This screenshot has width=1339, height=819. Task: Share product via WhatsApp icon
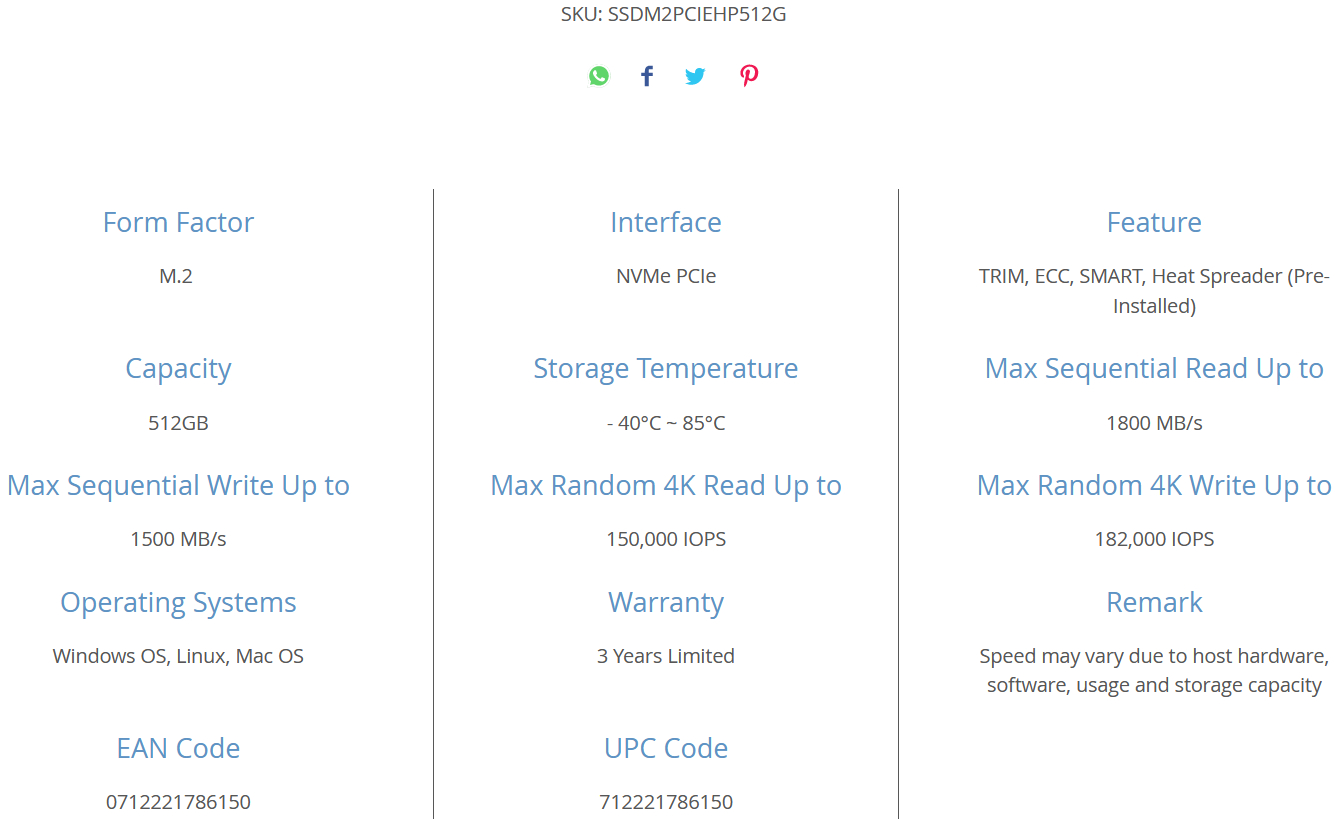599,76
